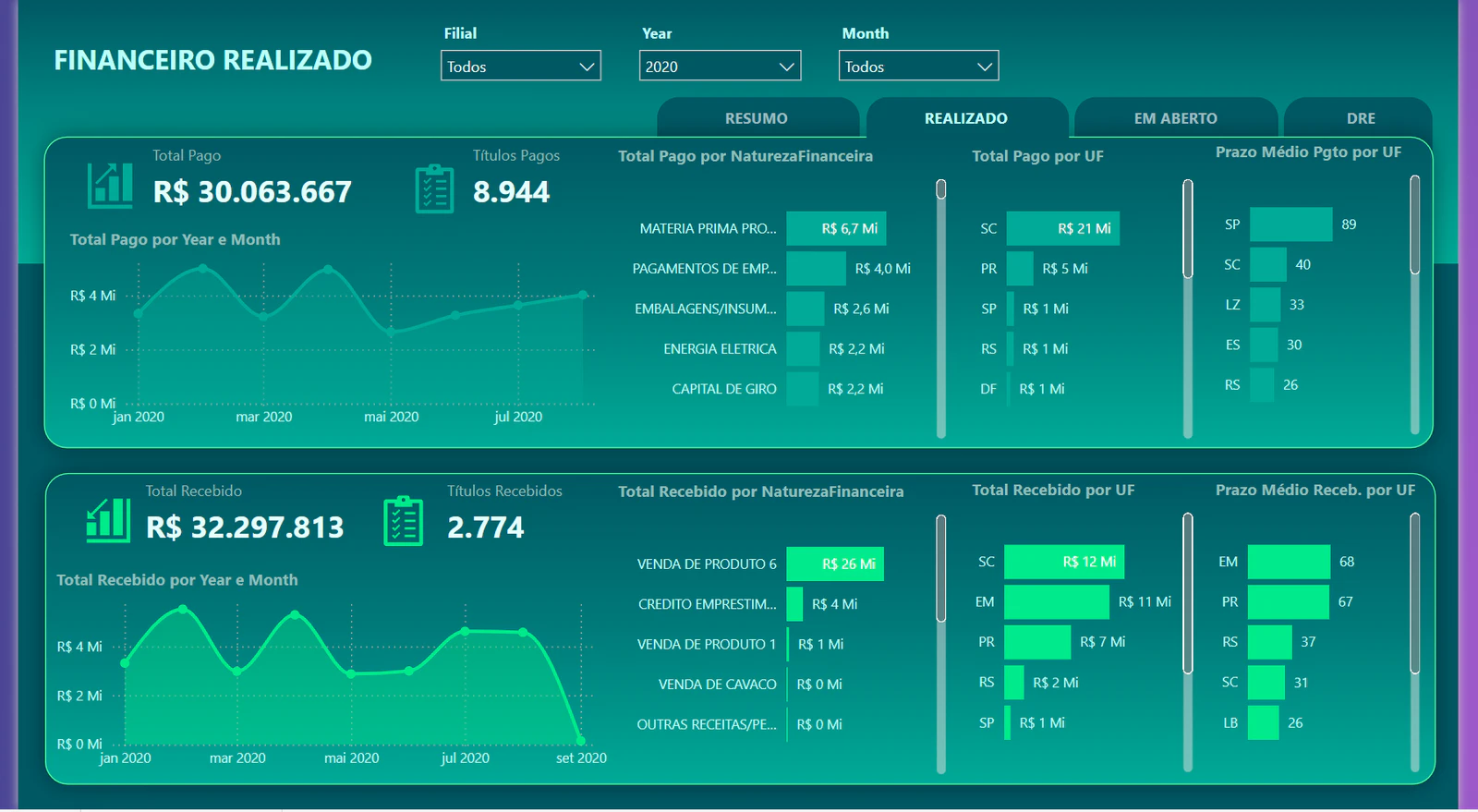The height and width of the screenshot is (812, 1478).
Task: Select the SC bar in Total Pago por UF
Action: 1063,228
